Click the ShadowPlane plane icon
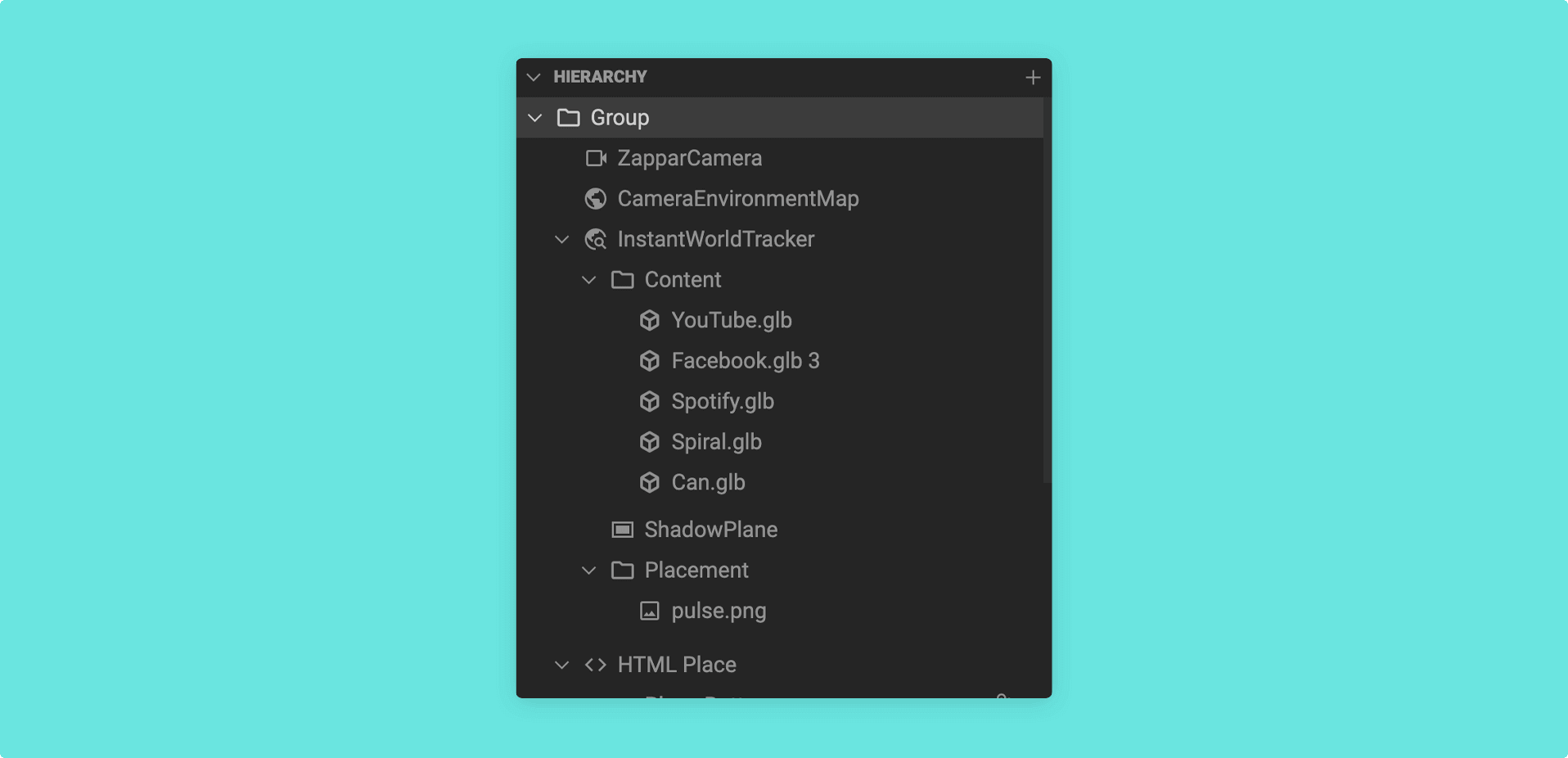The height and width of the screenshot is (758, 1568). [x=623, y=530]
